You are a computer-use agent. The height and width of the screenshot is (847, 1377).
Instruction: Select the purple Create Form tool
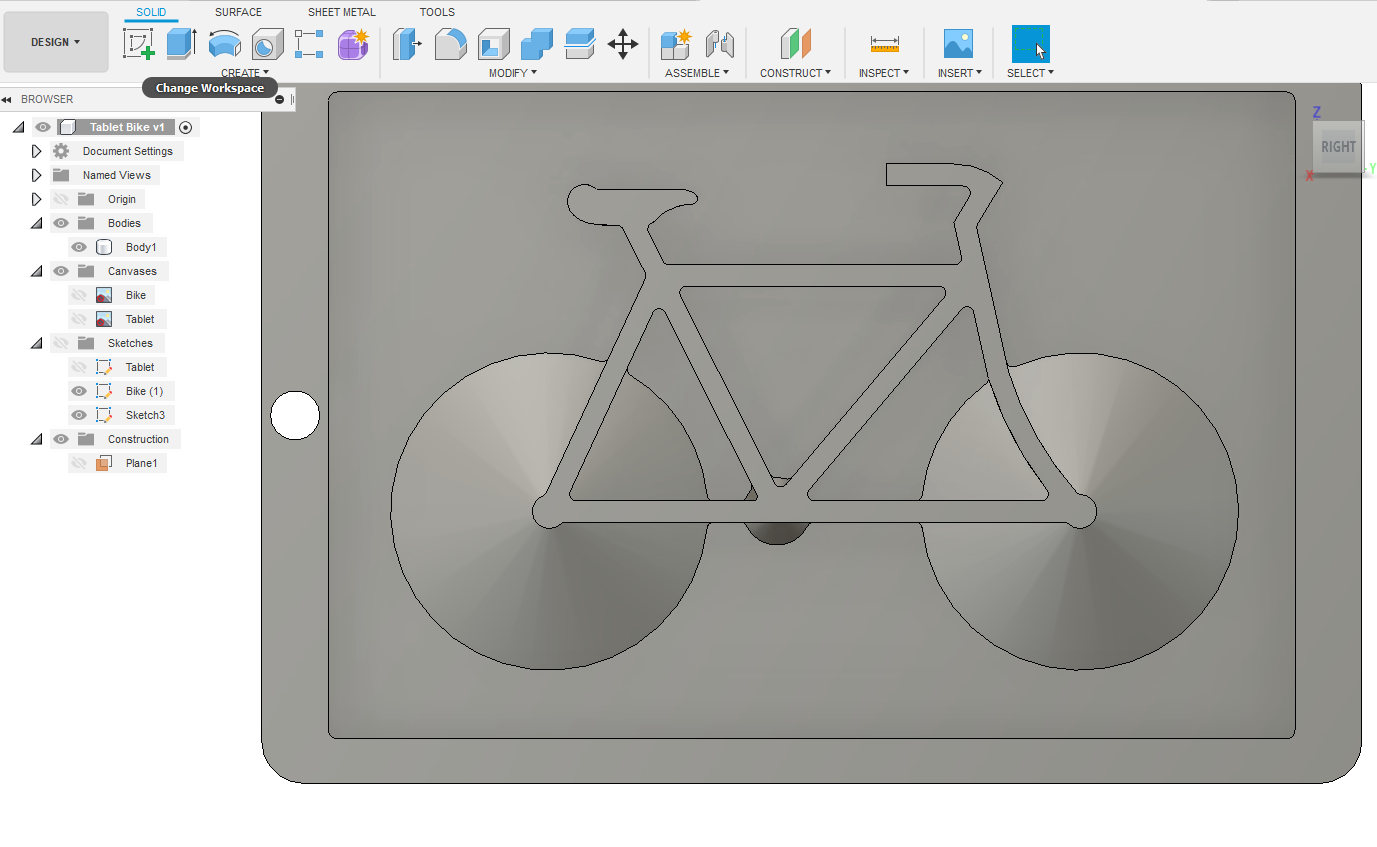pos(353,44)
